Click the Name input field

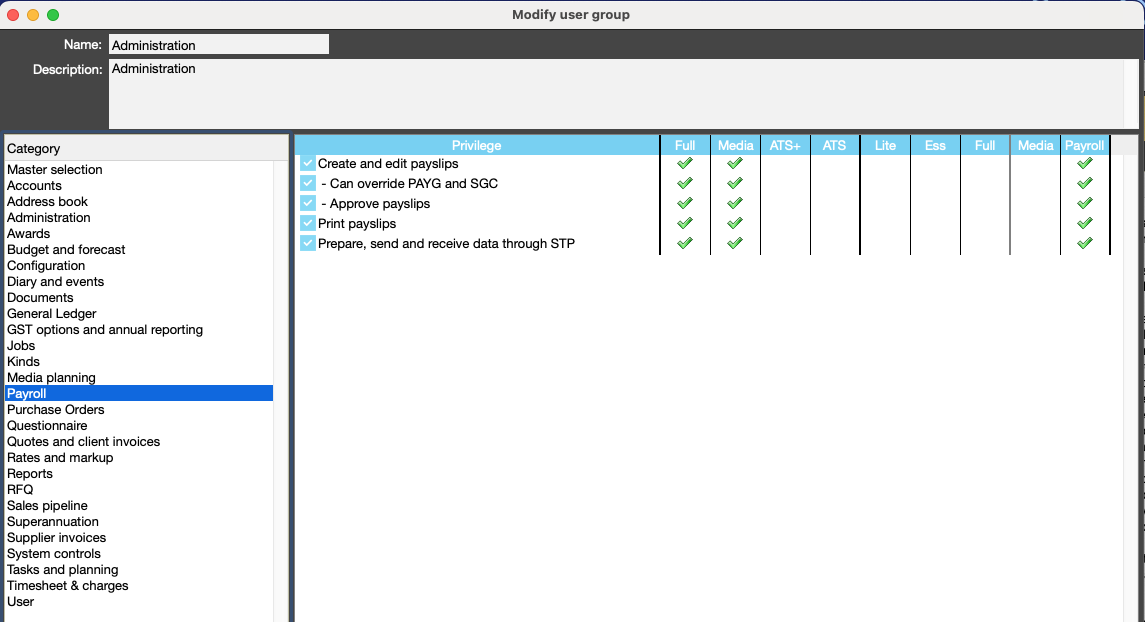(x=218, y=45)
